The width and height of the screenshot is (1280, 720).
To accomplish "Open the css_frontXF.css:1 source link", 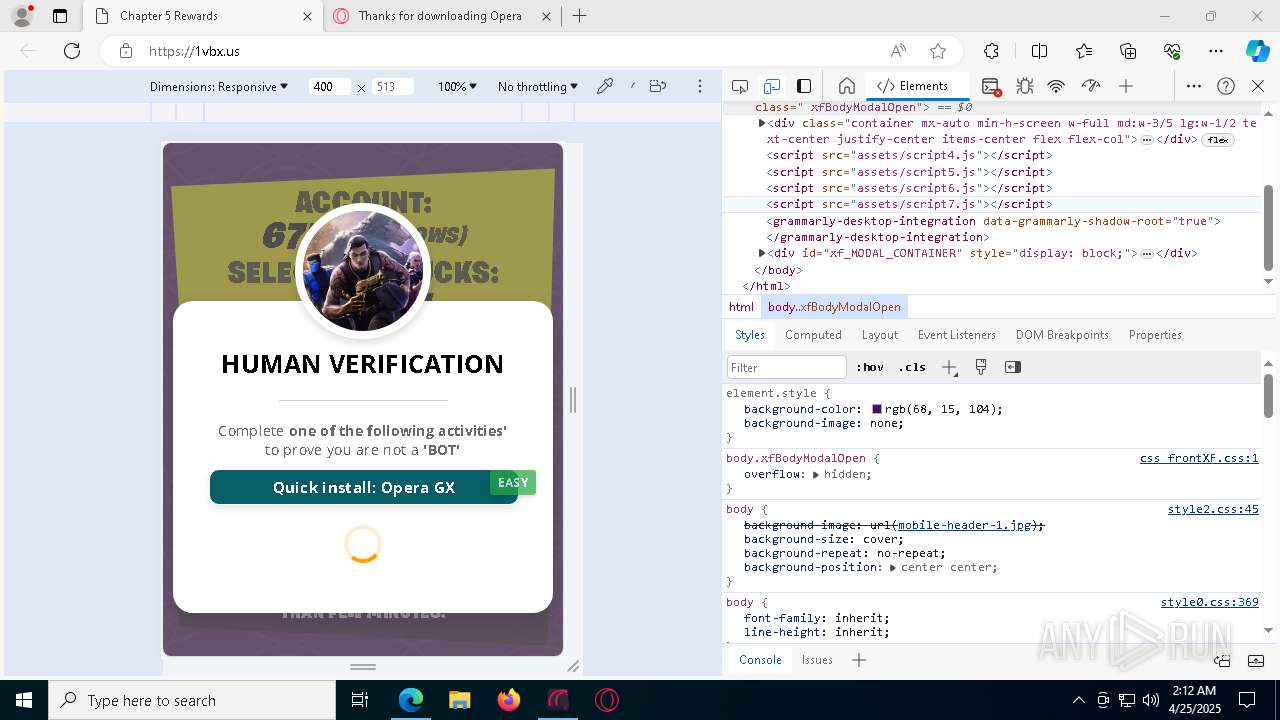I will [x=1199, y=458].
